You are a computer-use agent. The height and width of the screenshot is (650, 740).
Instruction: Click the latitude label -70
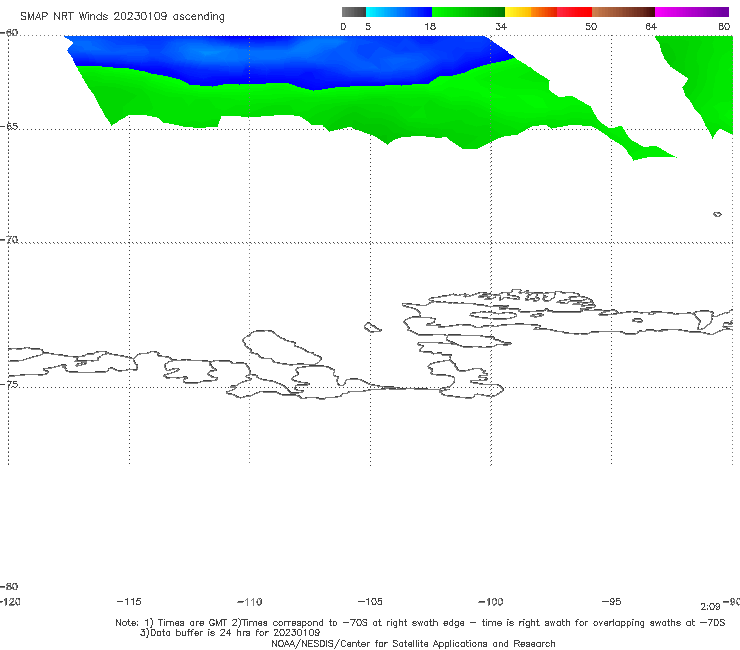9,240
